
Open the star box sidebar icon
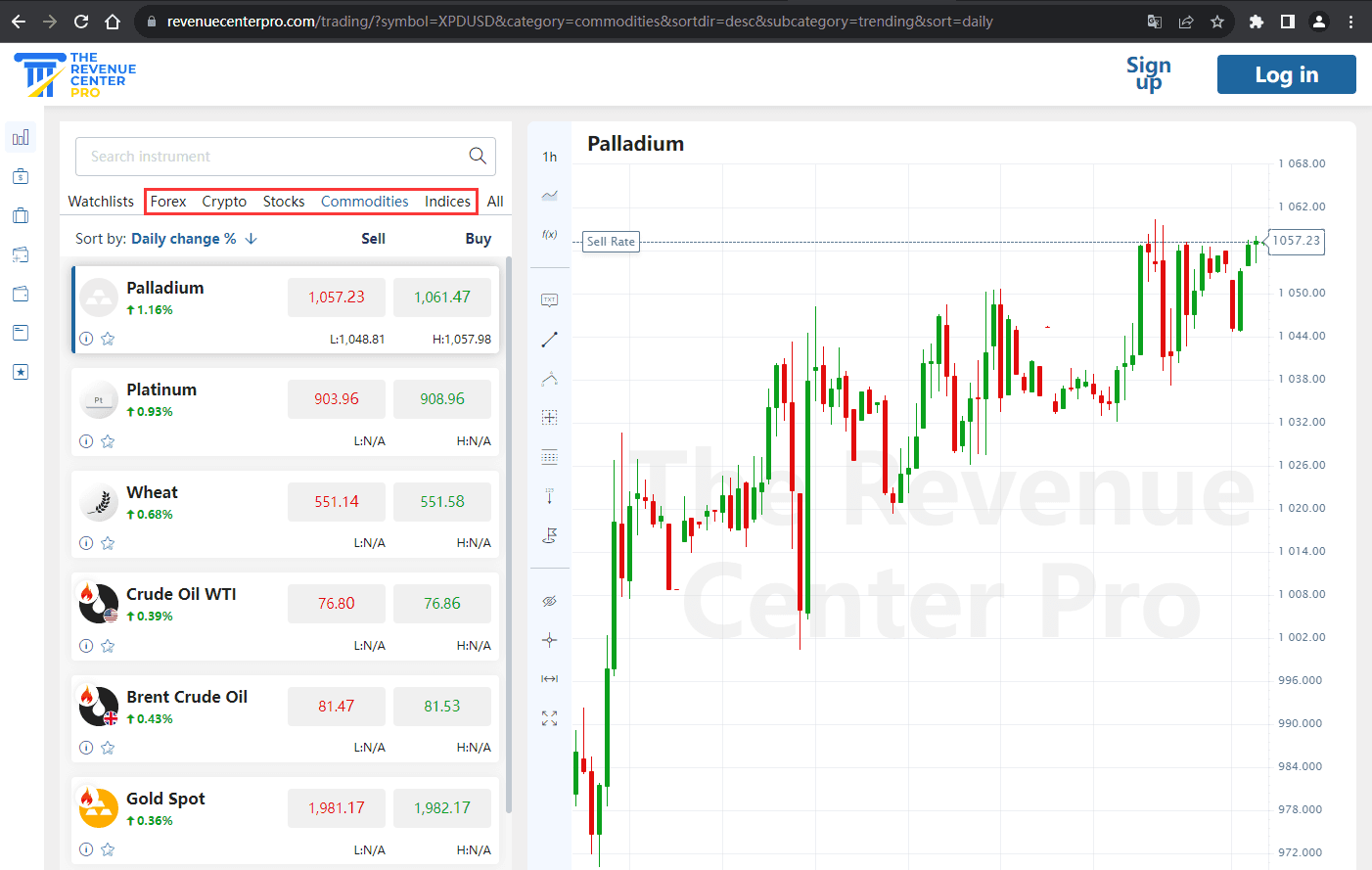[x=21, y=372]
